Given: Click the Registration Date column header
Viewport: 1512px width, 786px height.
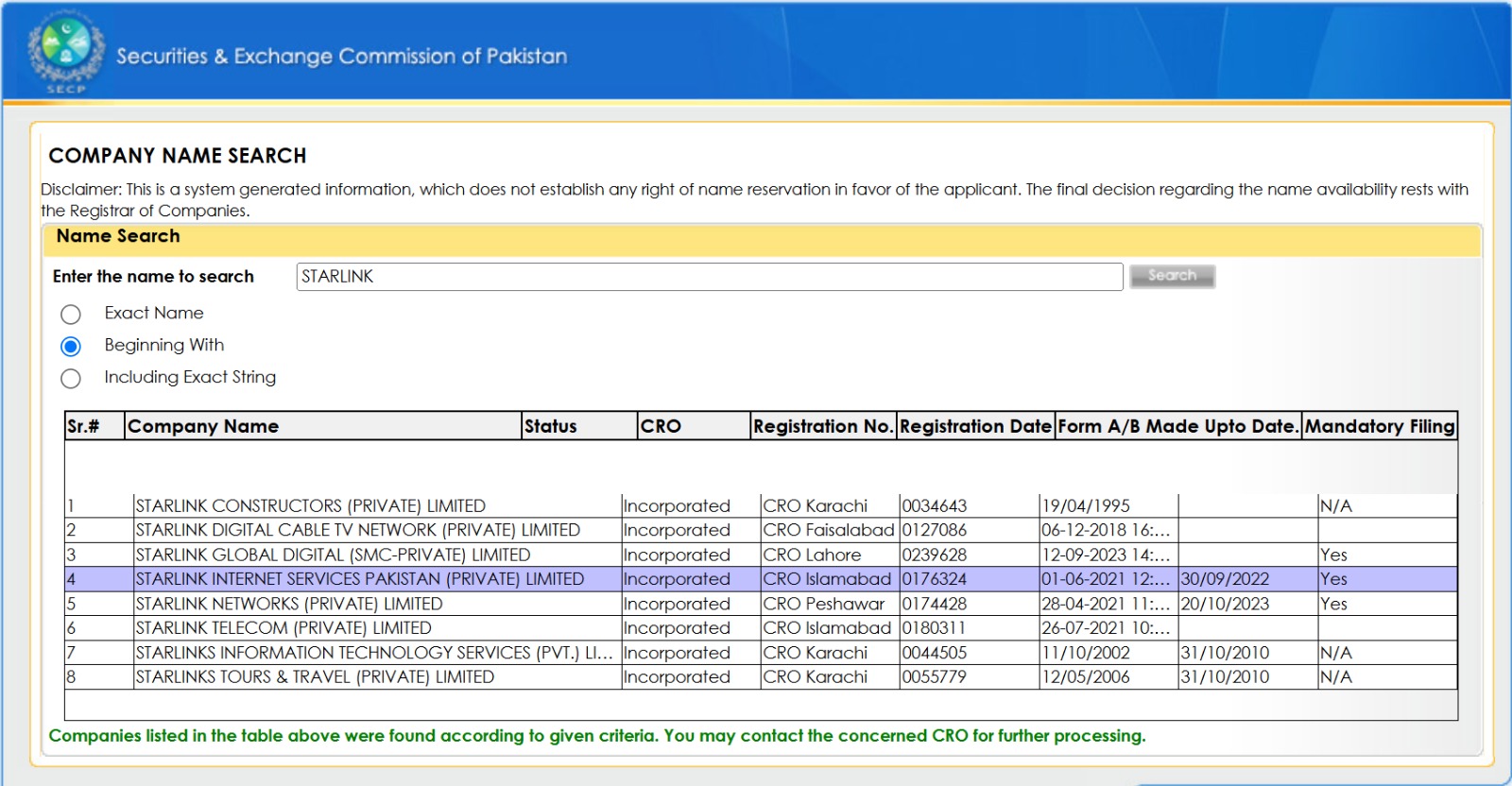Looking at the screenshot, I should point(975,426).
